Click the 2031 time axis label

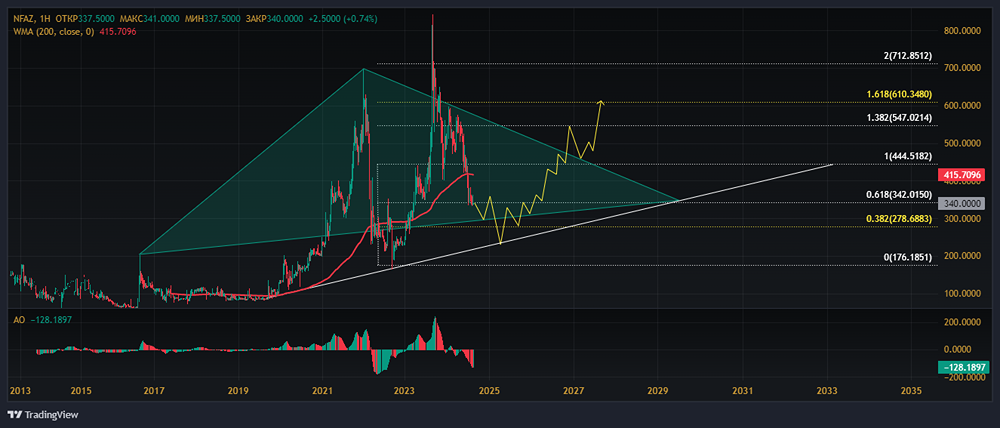742,390
